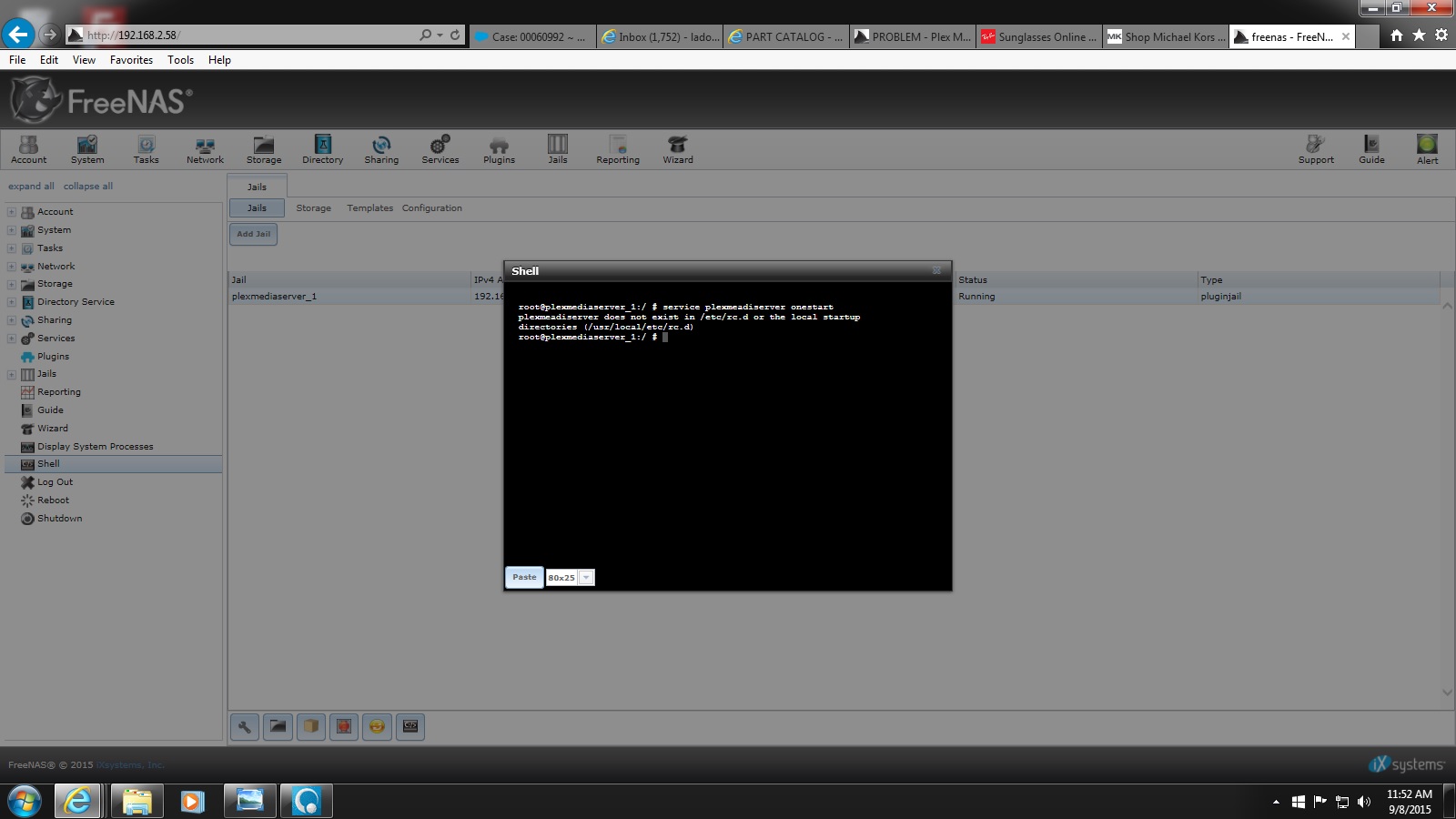1456x819 pixels.
Task: Click the Add Jail button
Action: [x=253, y=234]
